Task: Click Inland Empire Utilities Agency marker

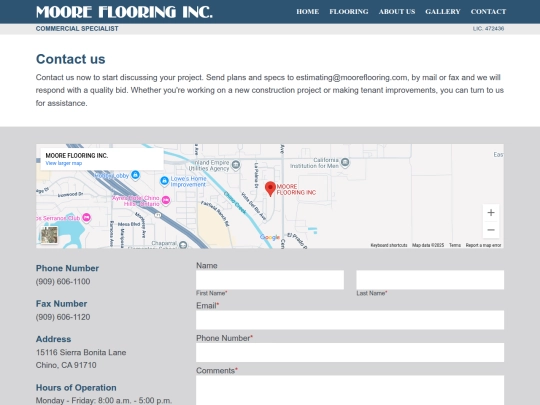Action: 236,165
